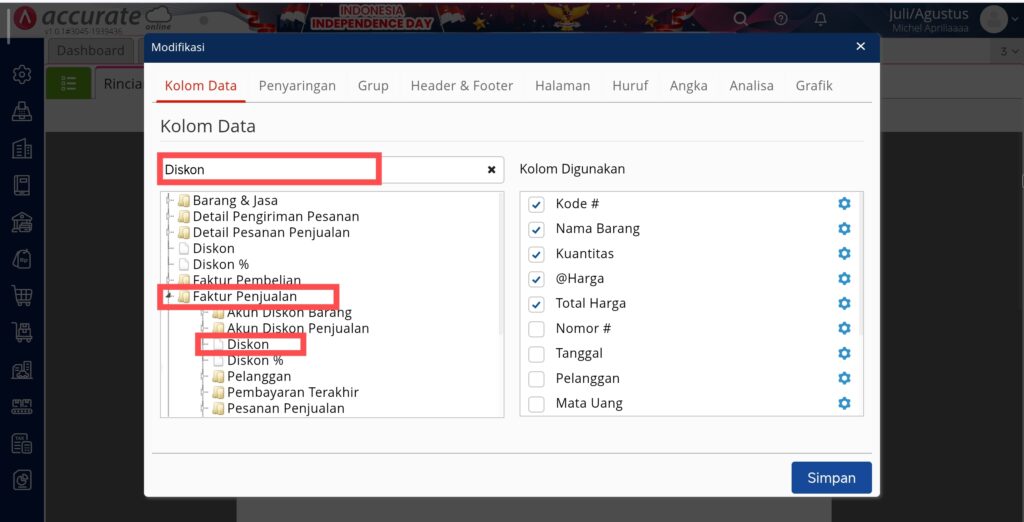Expand the Pesanan Penjualan folder
Image resolution: width=1024 pixels, height=522 pixels.
[x=204, y=408]
